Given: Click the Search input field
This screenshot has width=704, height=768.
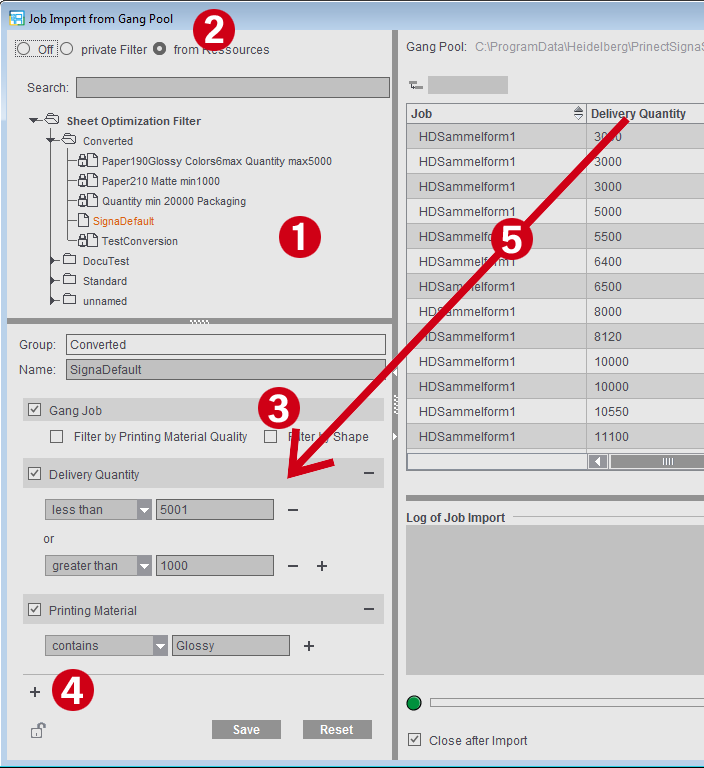Looking at the screenshot, I should pos(232,88).
